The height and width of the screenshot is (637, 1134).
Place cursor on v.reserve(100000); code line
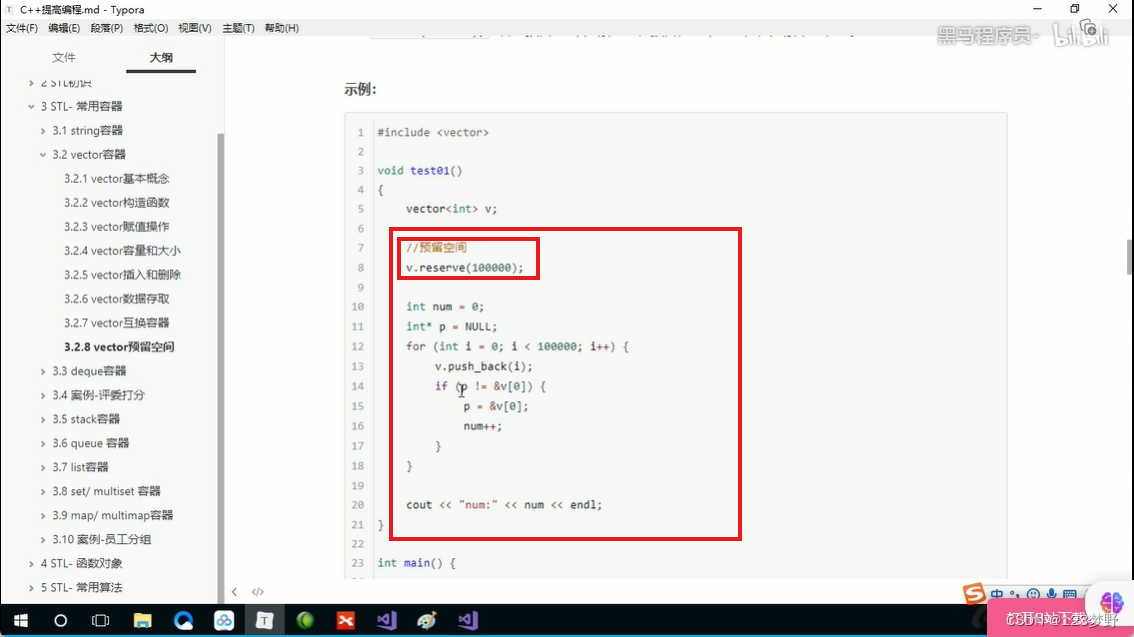pos(464,268)
